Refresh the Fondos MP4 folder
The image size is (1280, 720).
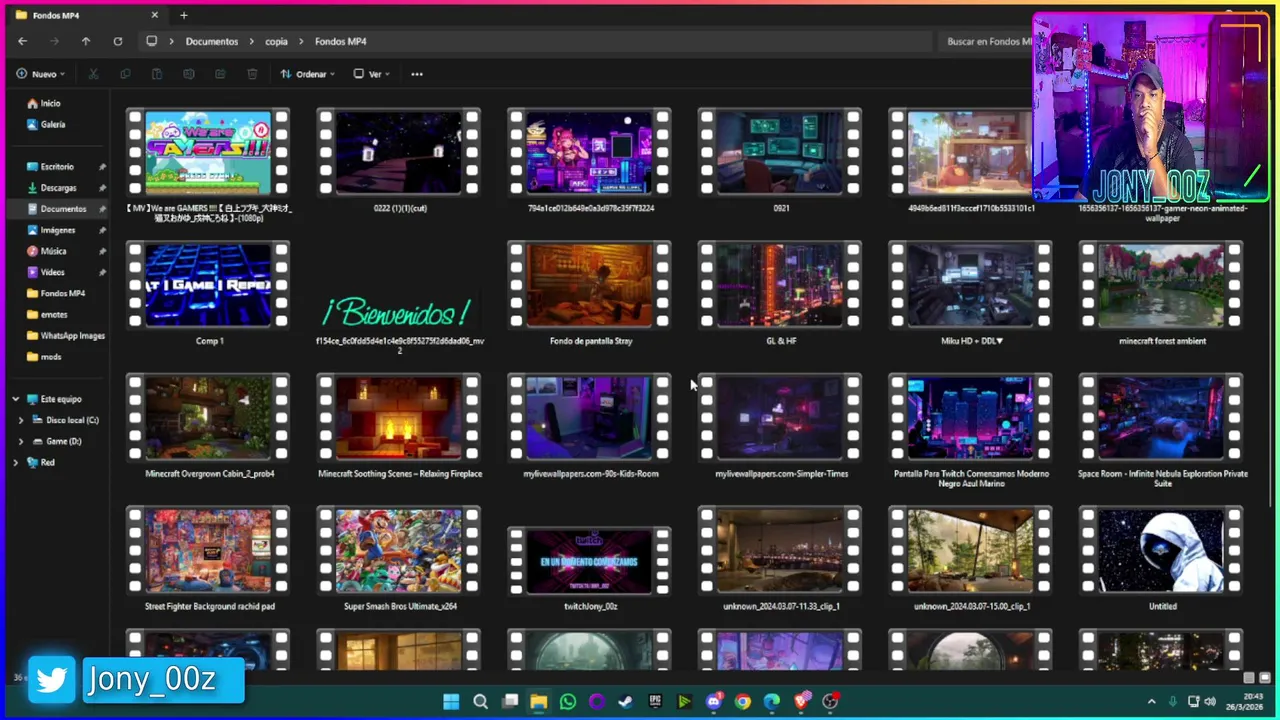[x=118, y=41]
